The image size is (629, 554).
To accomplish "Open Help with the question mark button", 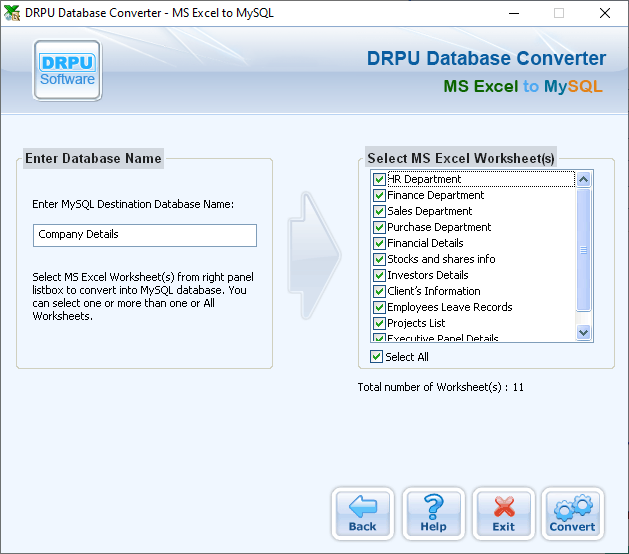I will pyautogui.click(x=433, y=514).
